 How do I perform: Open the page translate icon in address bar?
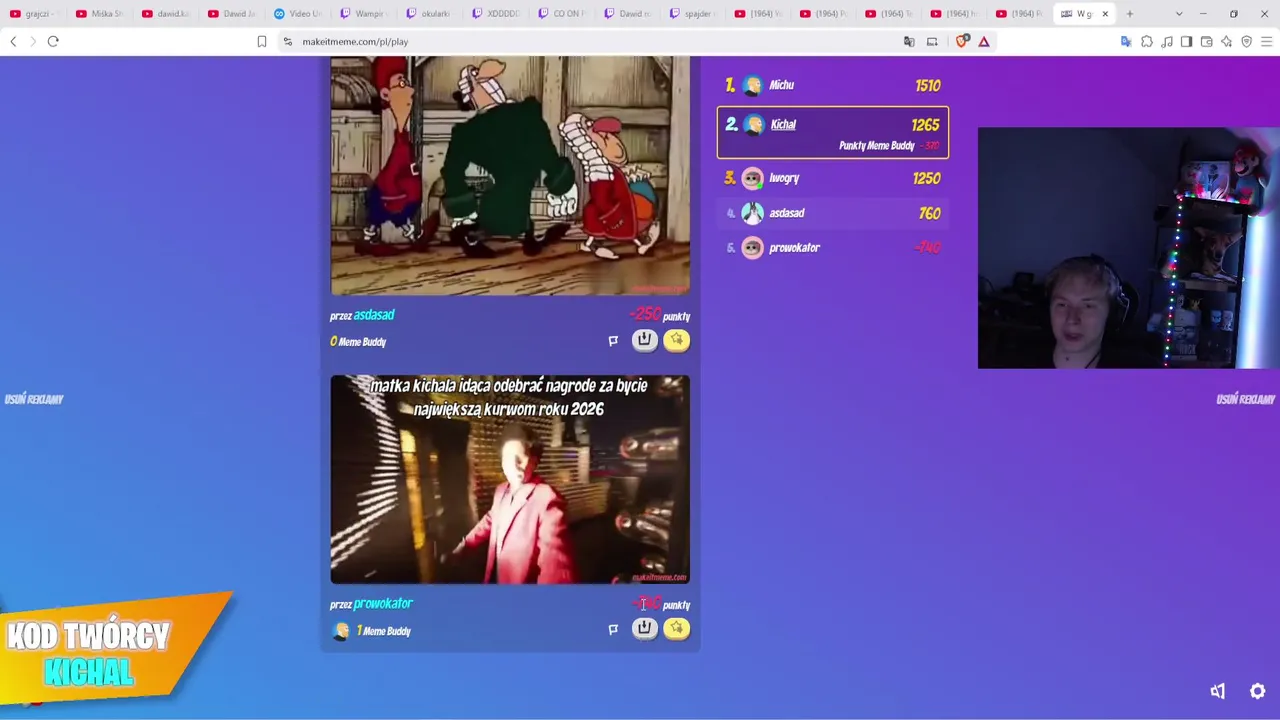(x=909, y=41)
